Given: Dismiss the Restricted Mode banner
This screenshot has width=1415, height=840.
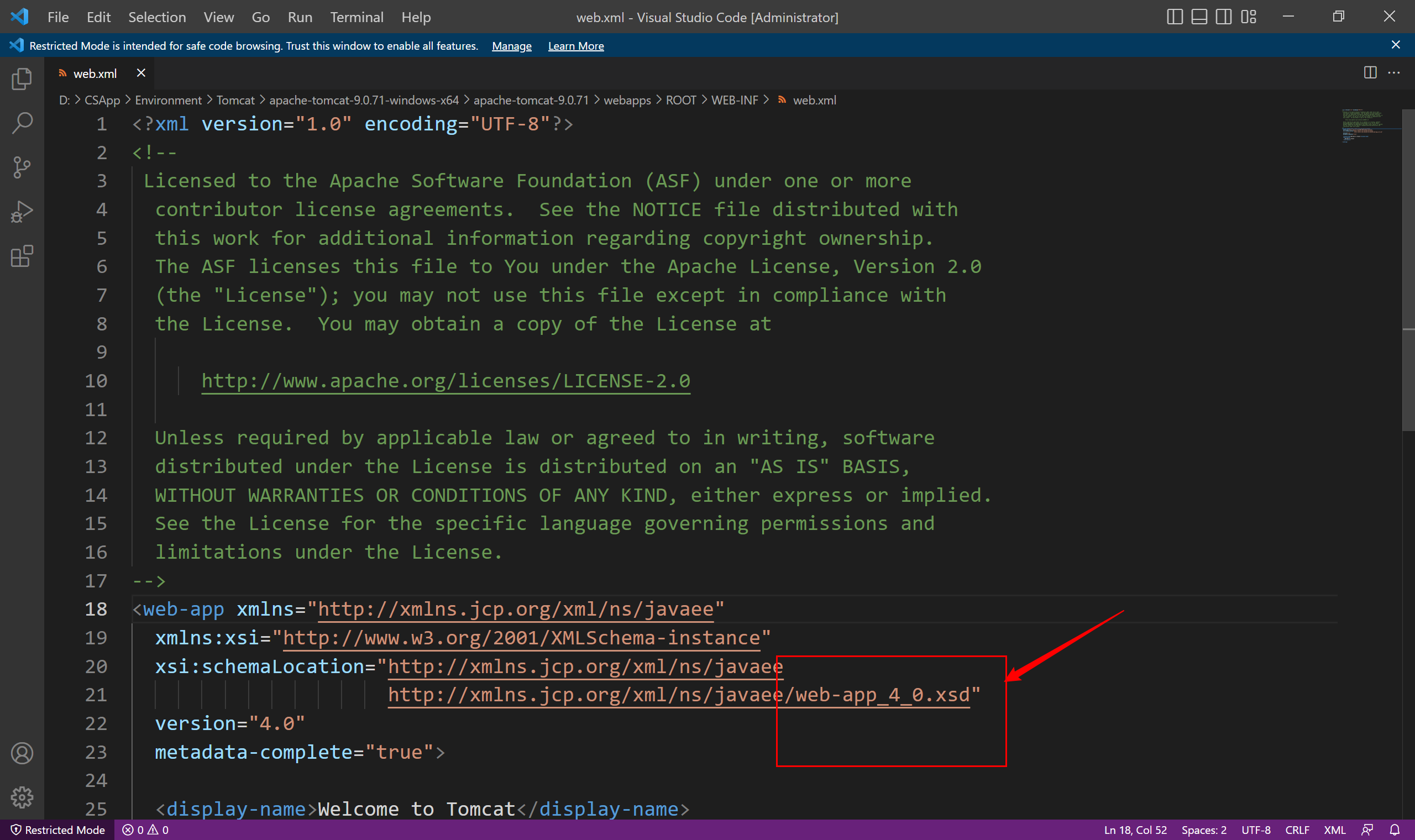Looking at the screenshot, I should pyautogui.click(x=1395, y=45).
